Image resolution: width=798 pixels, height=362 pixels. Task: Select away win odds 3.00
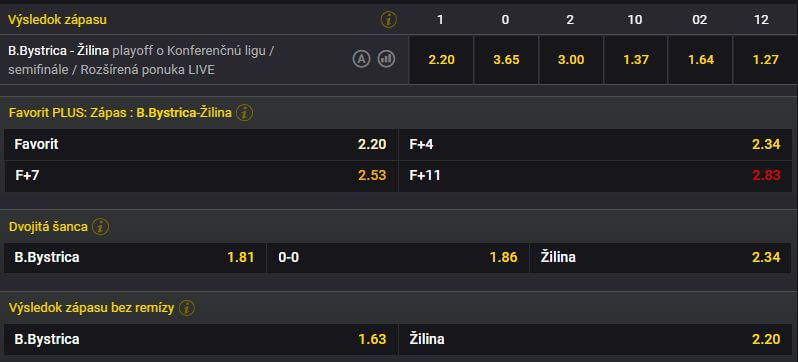[571, 60]
